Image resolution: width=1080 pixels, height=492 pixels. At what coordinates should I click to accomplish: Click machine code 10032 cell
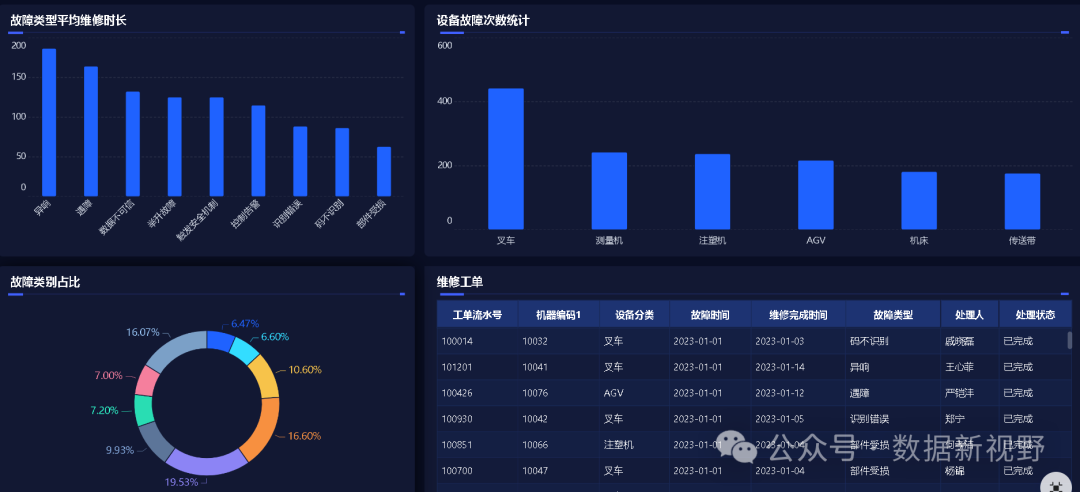pyautogui.click(x=559, y=341)
